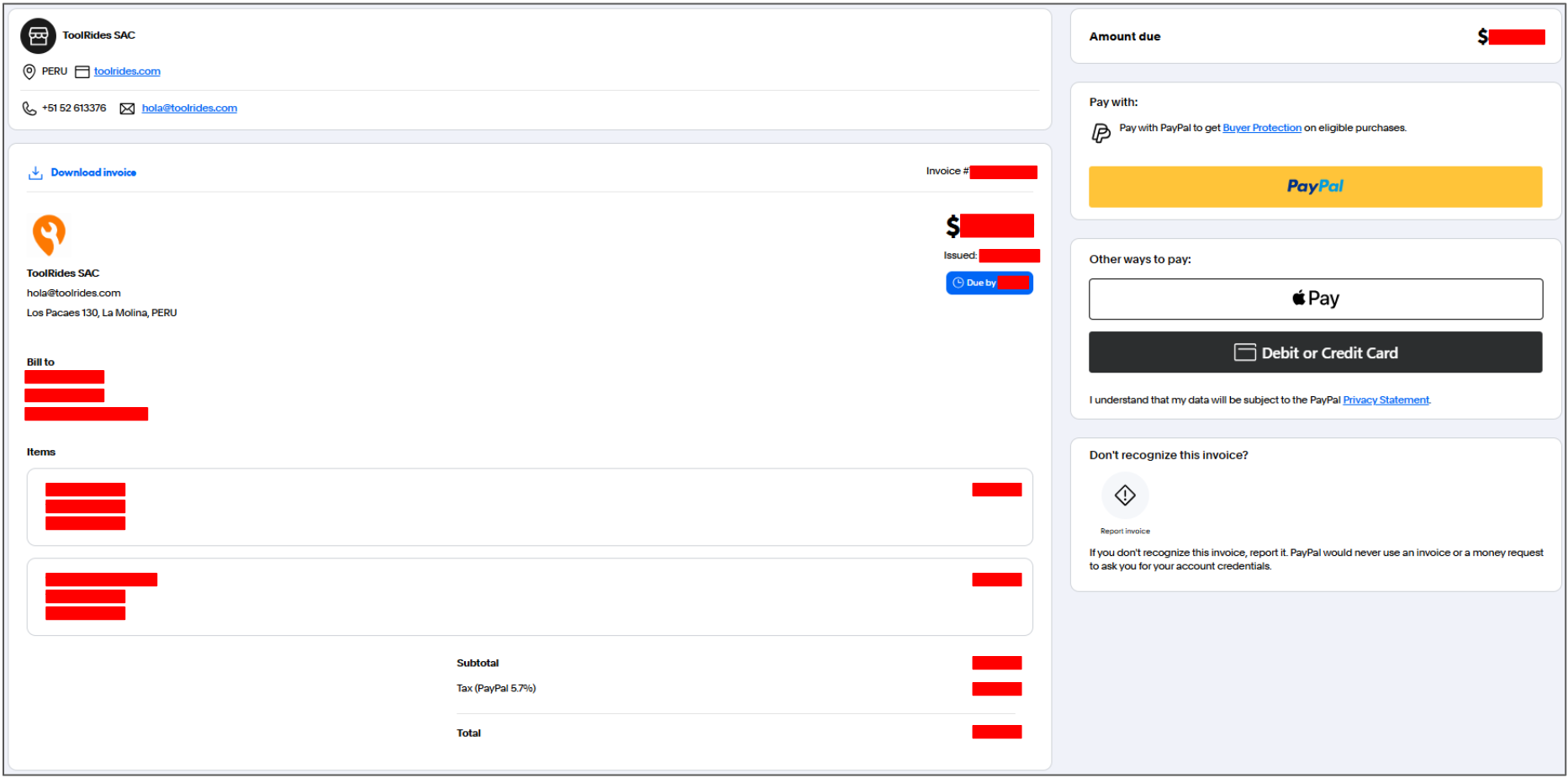This screenshot has height=778, width=1568.
Task: Click the Subtotal label
Action: pyautogui.click(x=478, y=664)
